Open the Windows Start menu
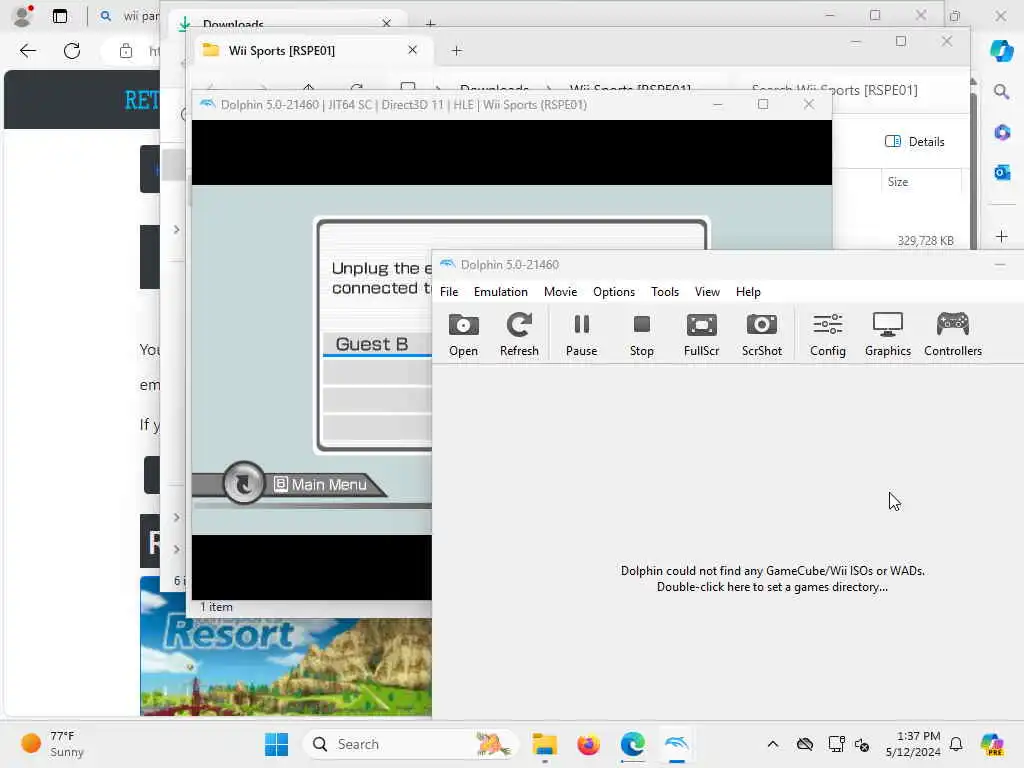The height and width of the screenshot is (768, 1024). (276, 744)
